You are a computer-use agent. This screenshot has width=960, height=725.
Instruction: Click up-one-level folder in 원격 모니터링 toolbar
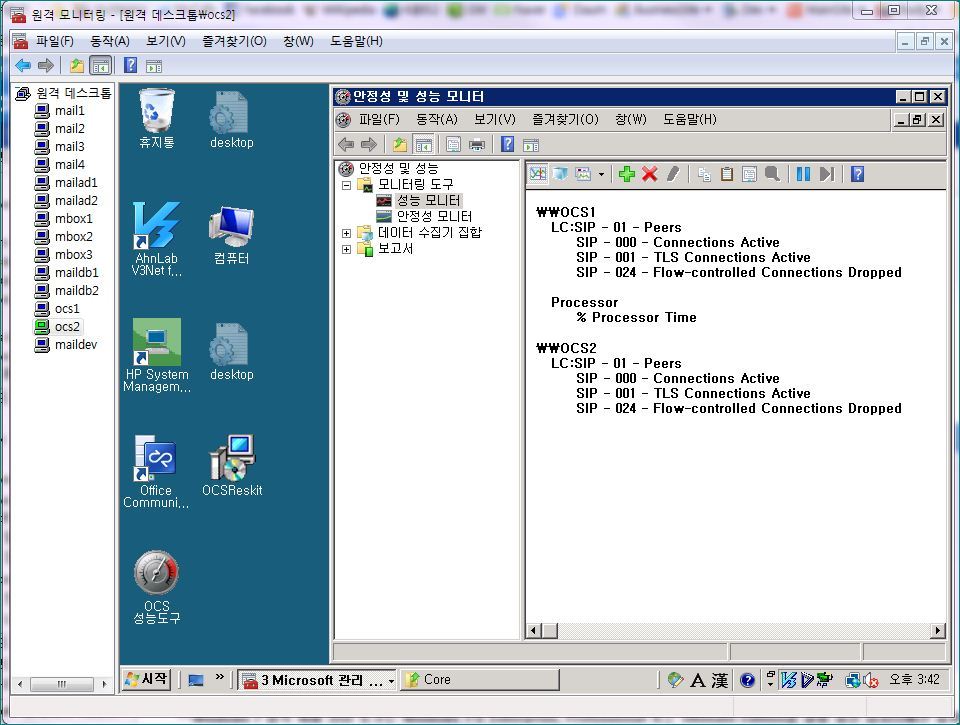(x=77, y=65)
